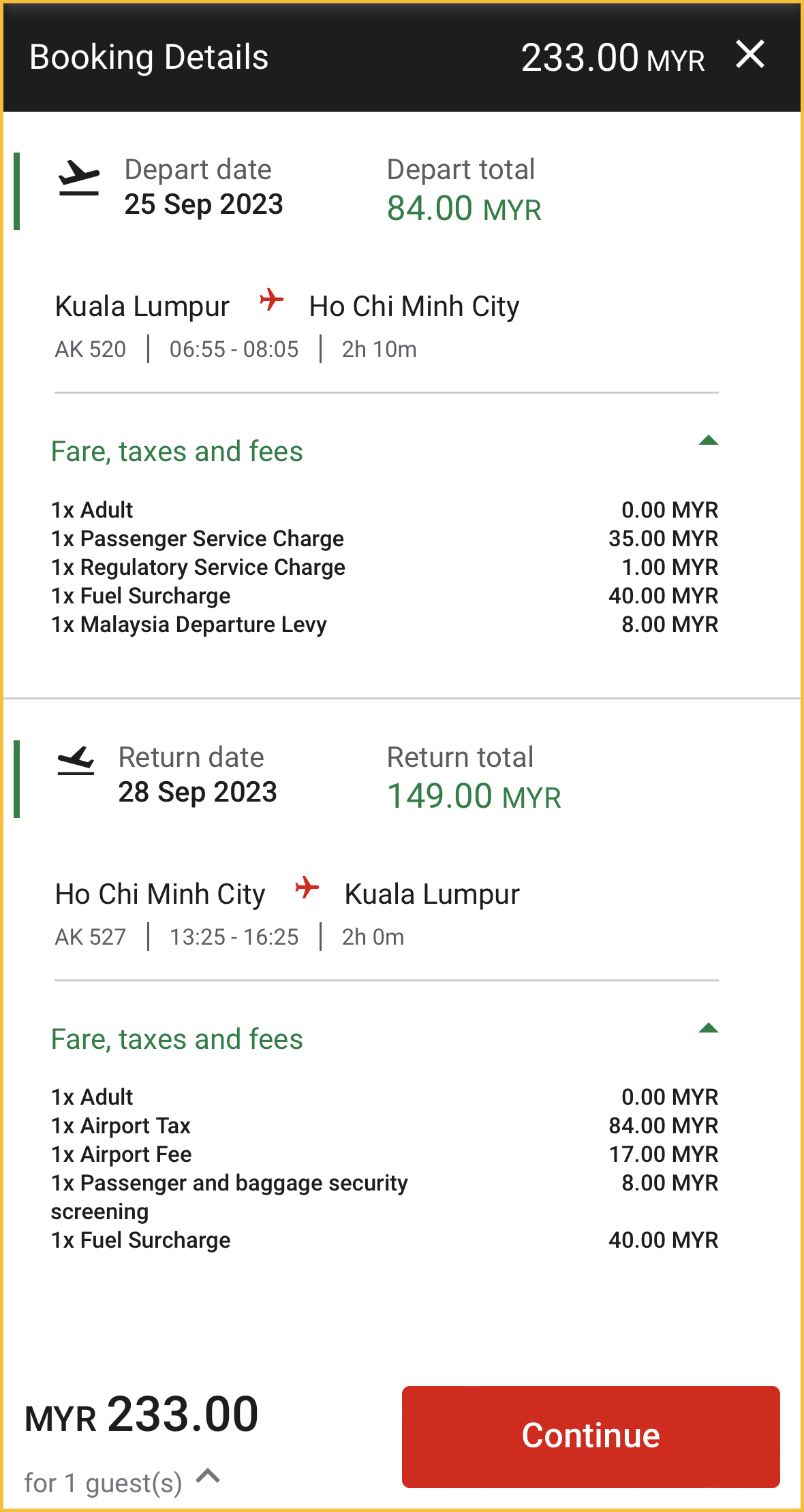Click the Return total 149.00 MYR amount
804x1512 pixels.
click(474, 796)
